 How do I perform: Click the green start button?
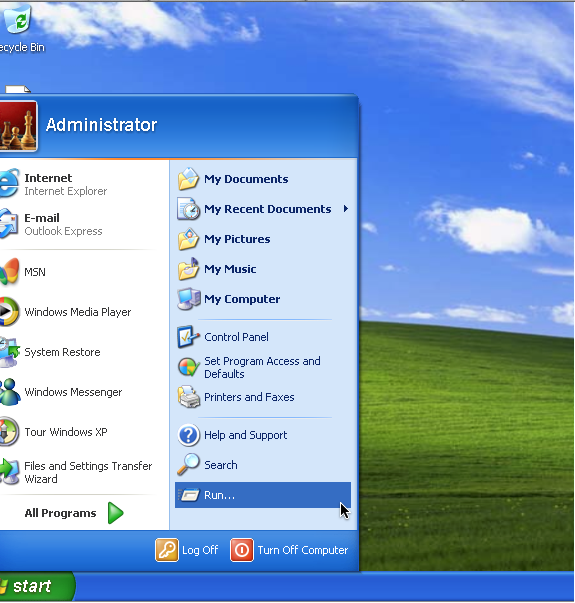pyautogui.click(x=37, y=586)
